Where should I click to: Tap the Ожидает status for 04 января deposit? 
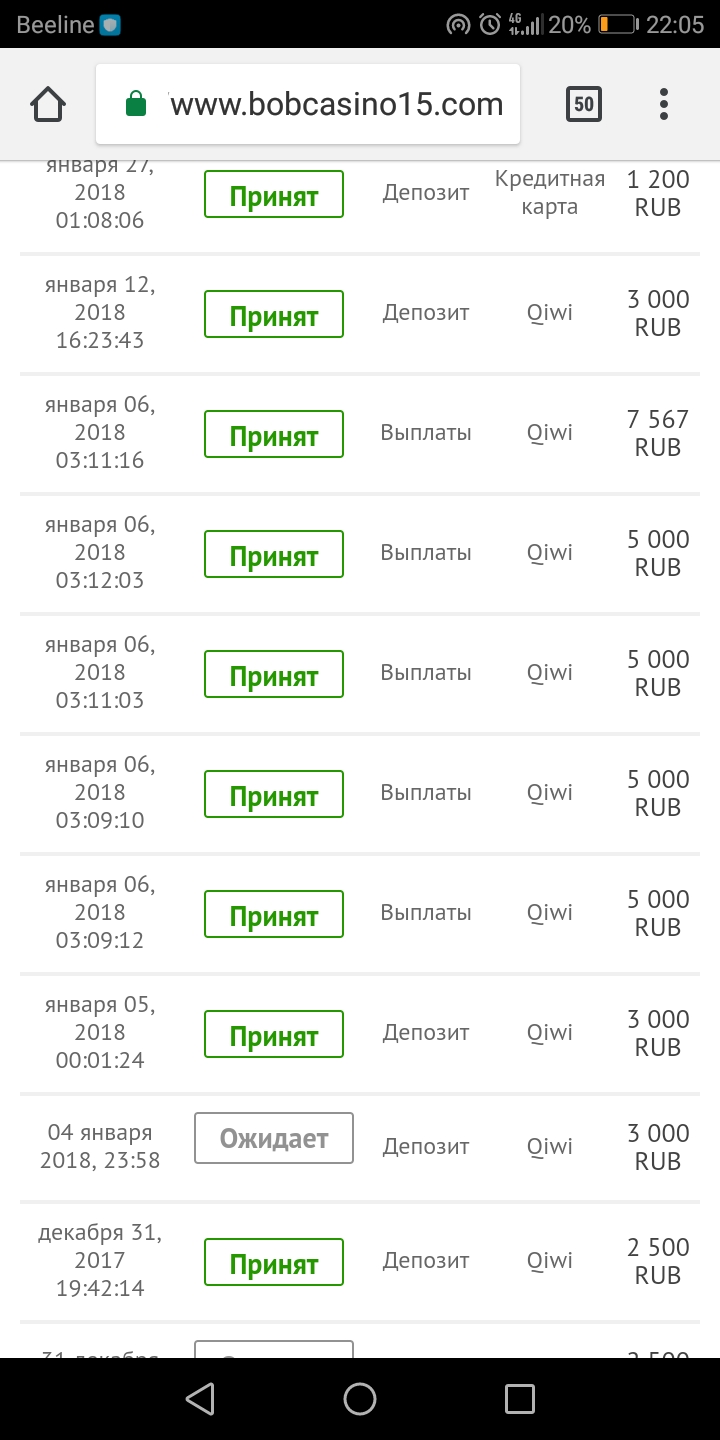pos(274,1138)
